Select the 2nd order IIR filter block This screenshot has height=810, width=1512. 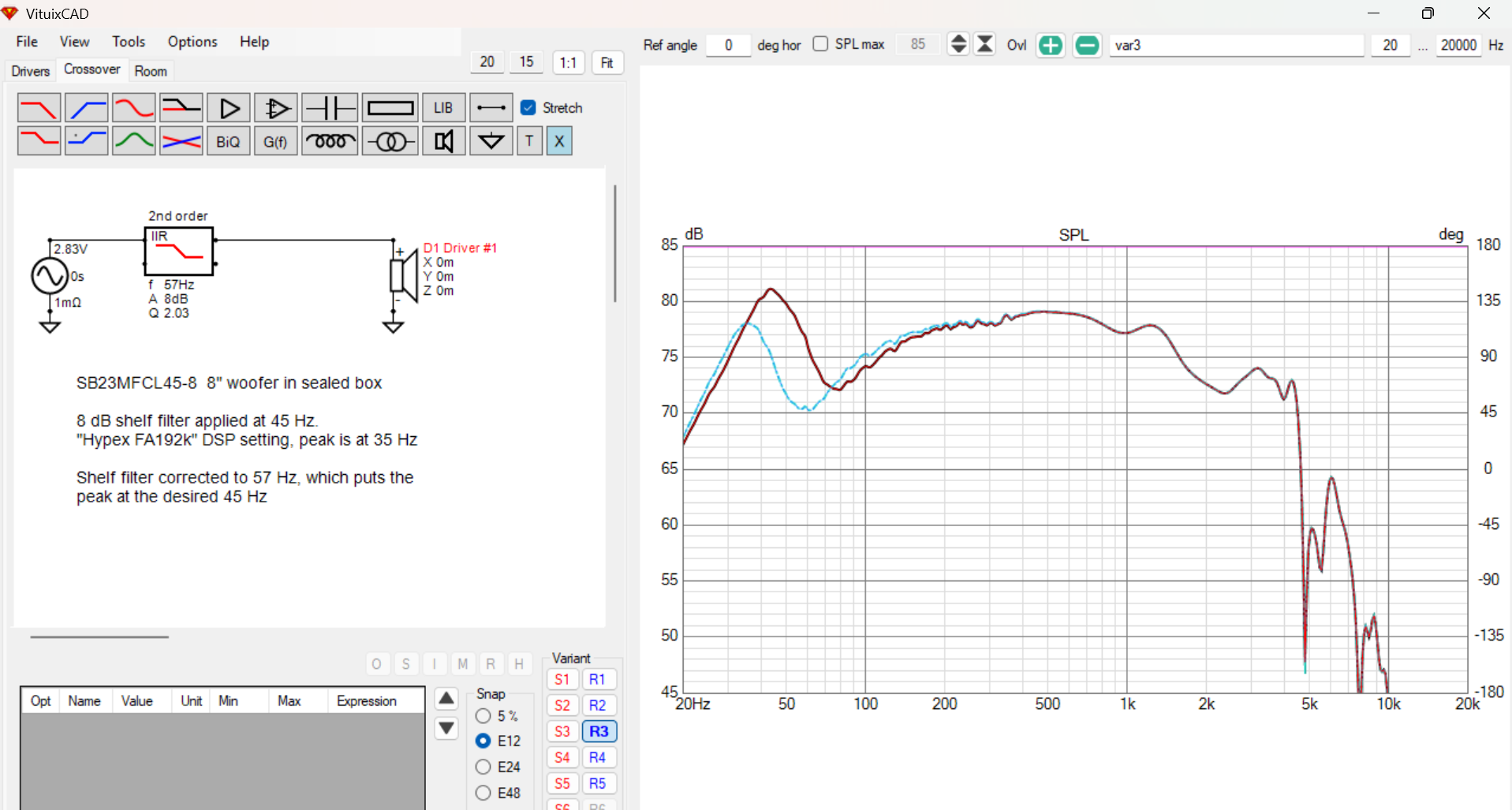click(x=179, y=251)
